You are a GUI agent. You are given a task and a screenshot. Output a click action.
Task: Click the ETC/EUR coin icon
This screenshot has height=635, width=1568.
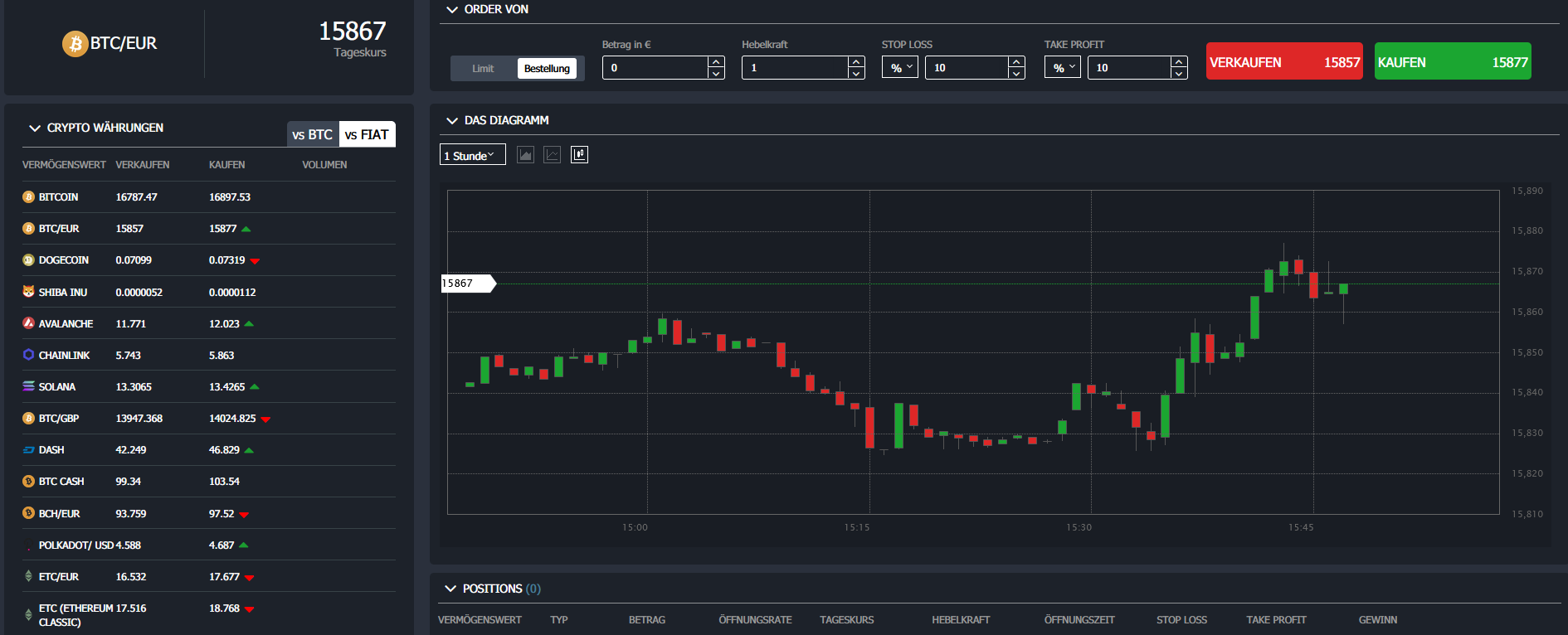(x=28, y=576)
